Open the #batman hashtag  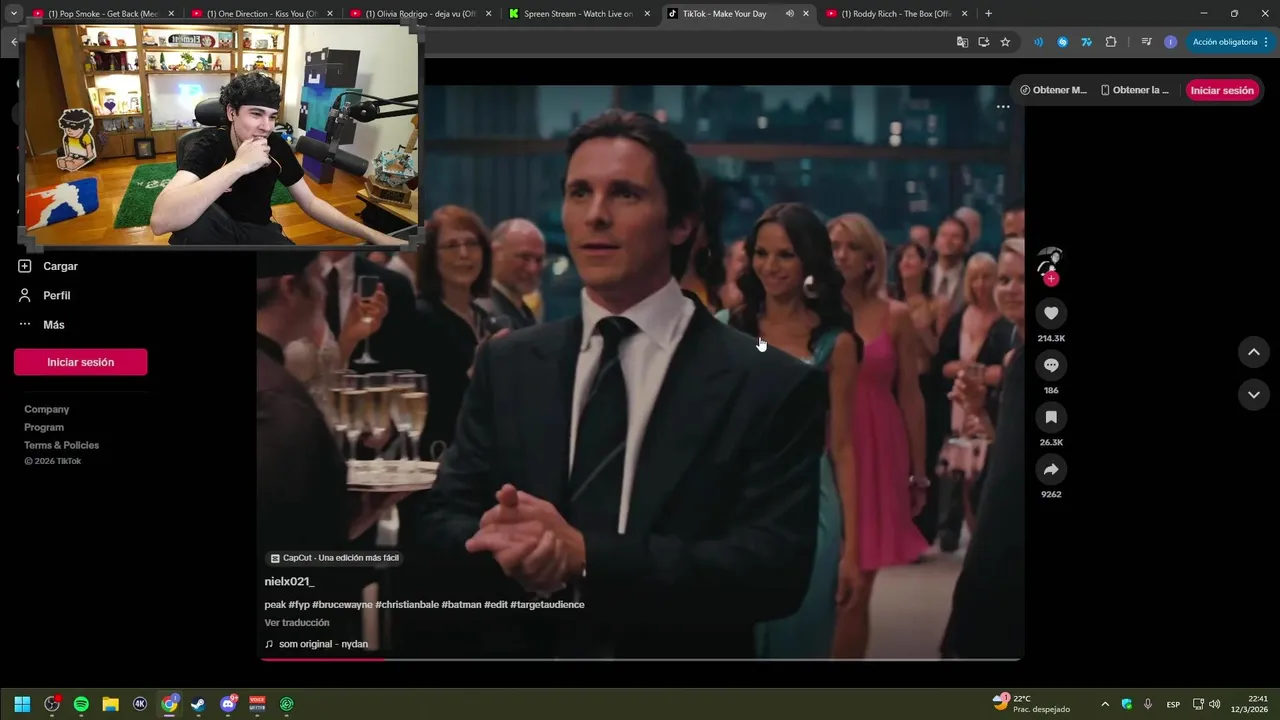pyautogui.click(x=461, y=605)
